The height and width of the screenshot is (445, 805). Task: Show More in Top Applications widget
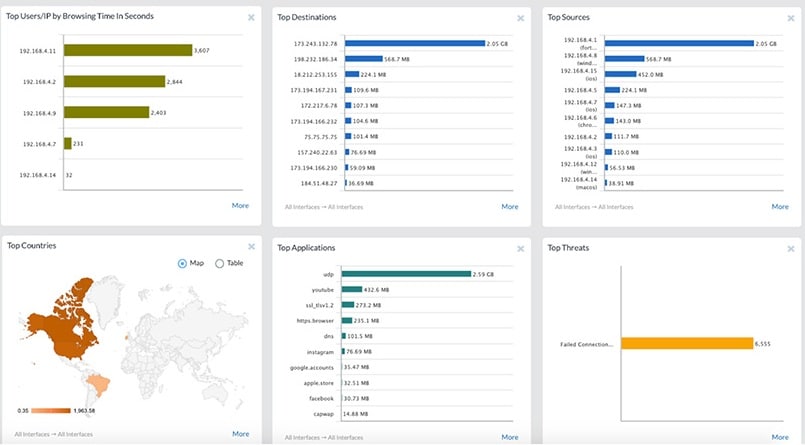pos(510,436)
